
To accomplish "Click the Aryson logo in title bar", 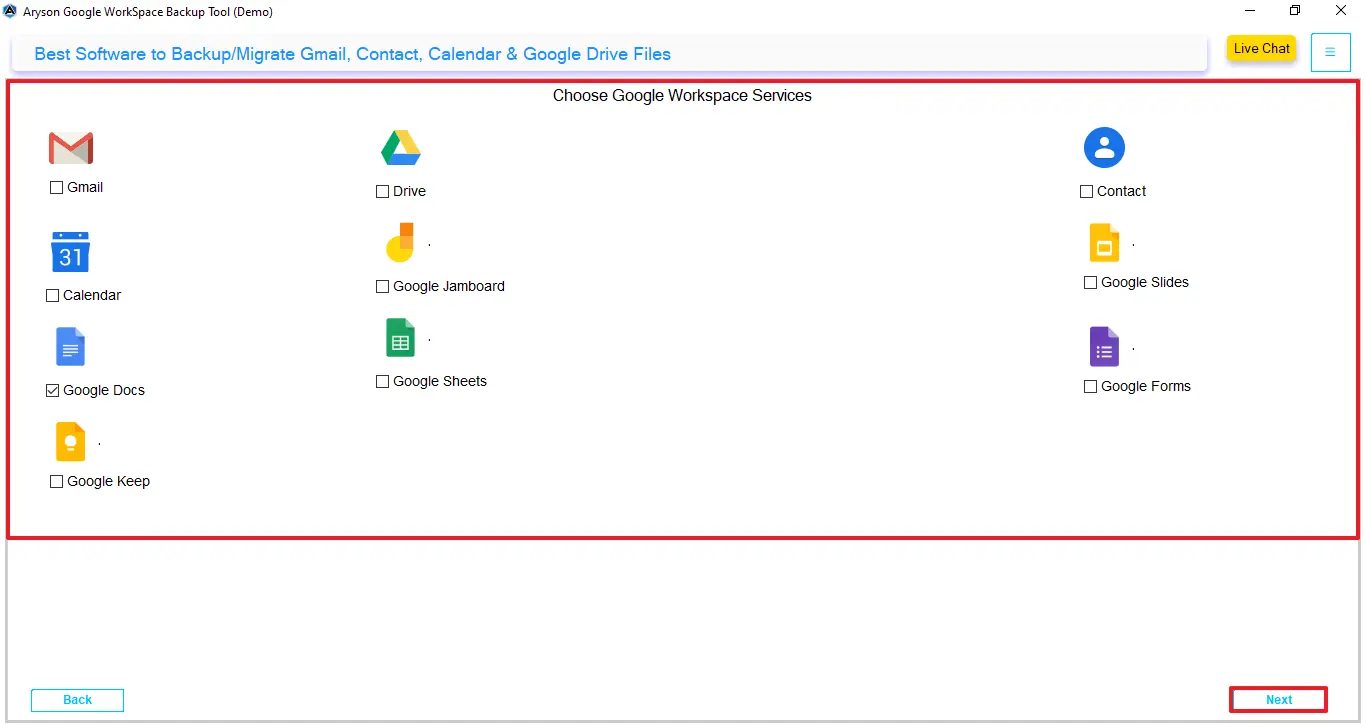I will 10,11.
